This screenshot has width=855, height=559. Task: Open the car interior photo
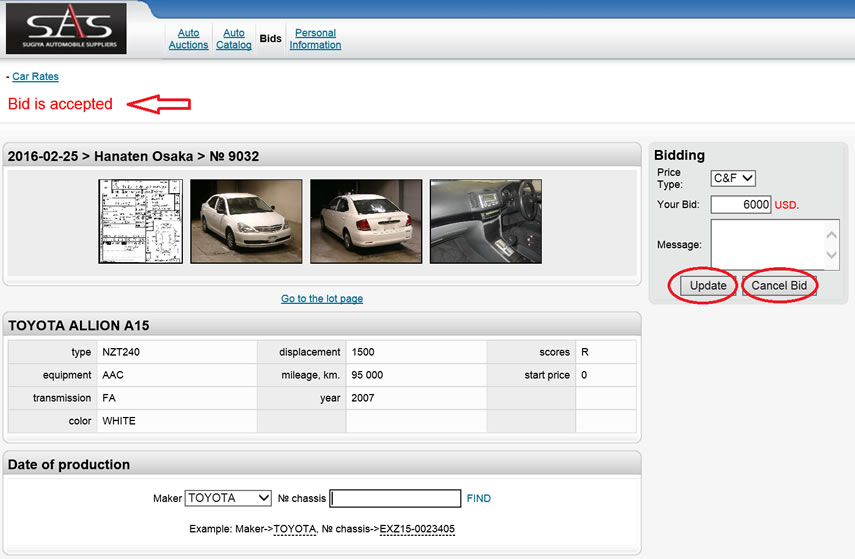(485, 221)
